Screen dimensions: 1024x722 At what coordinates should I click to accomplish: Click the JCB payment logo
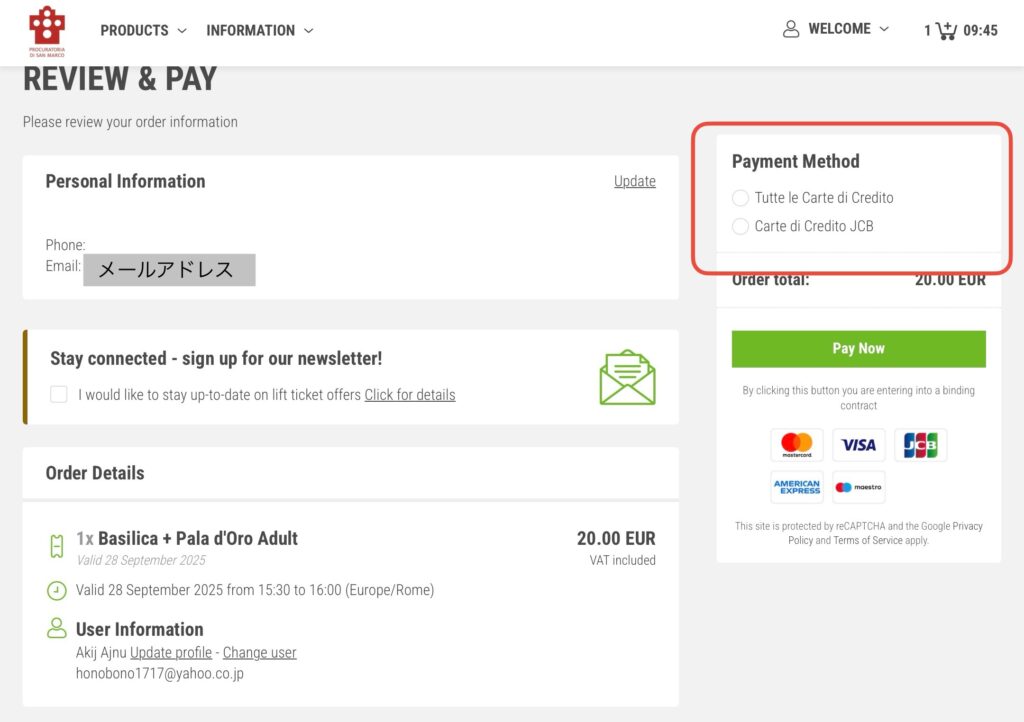(920, 445)
